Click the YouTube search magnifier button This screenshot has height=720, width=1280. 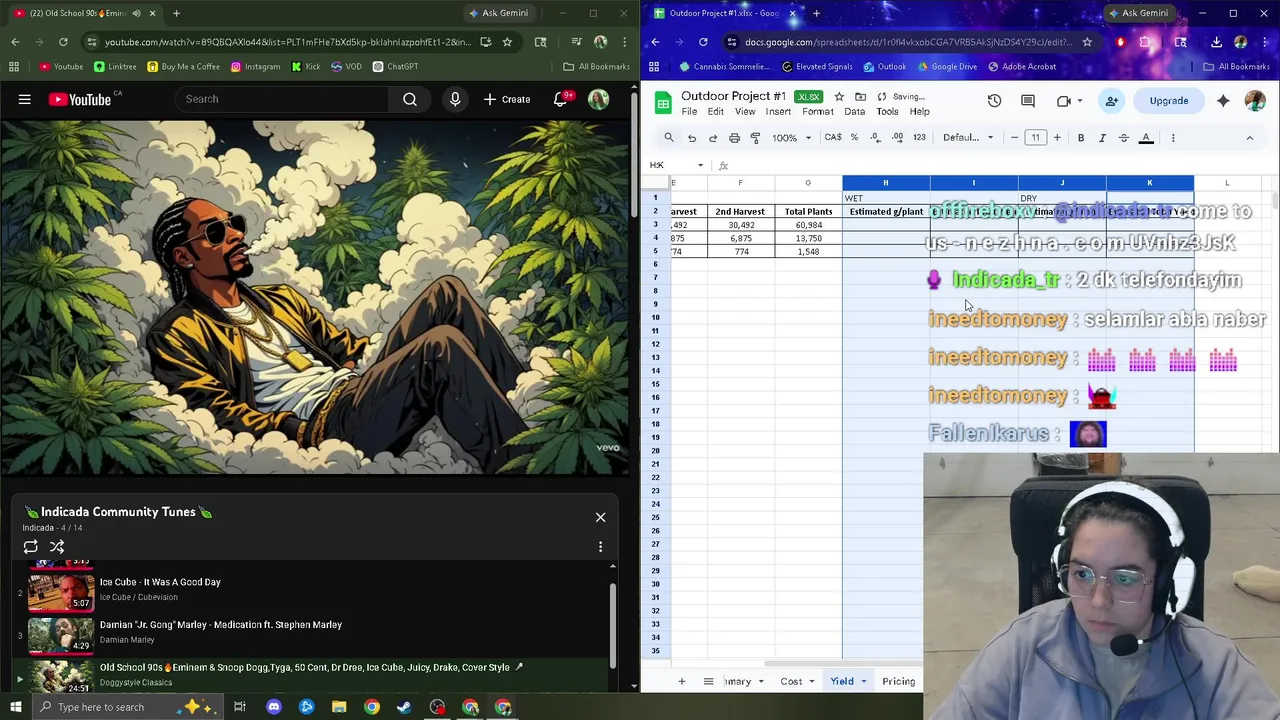point(410,99)
